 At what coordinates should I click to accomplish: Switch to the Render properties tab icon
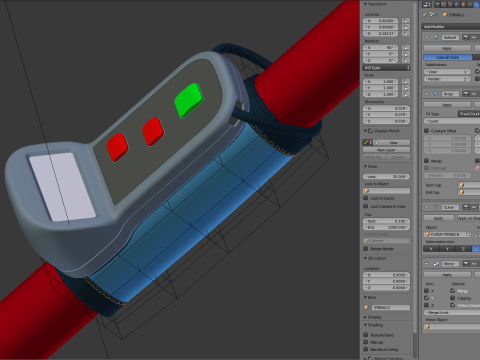[x=437, y=5]
